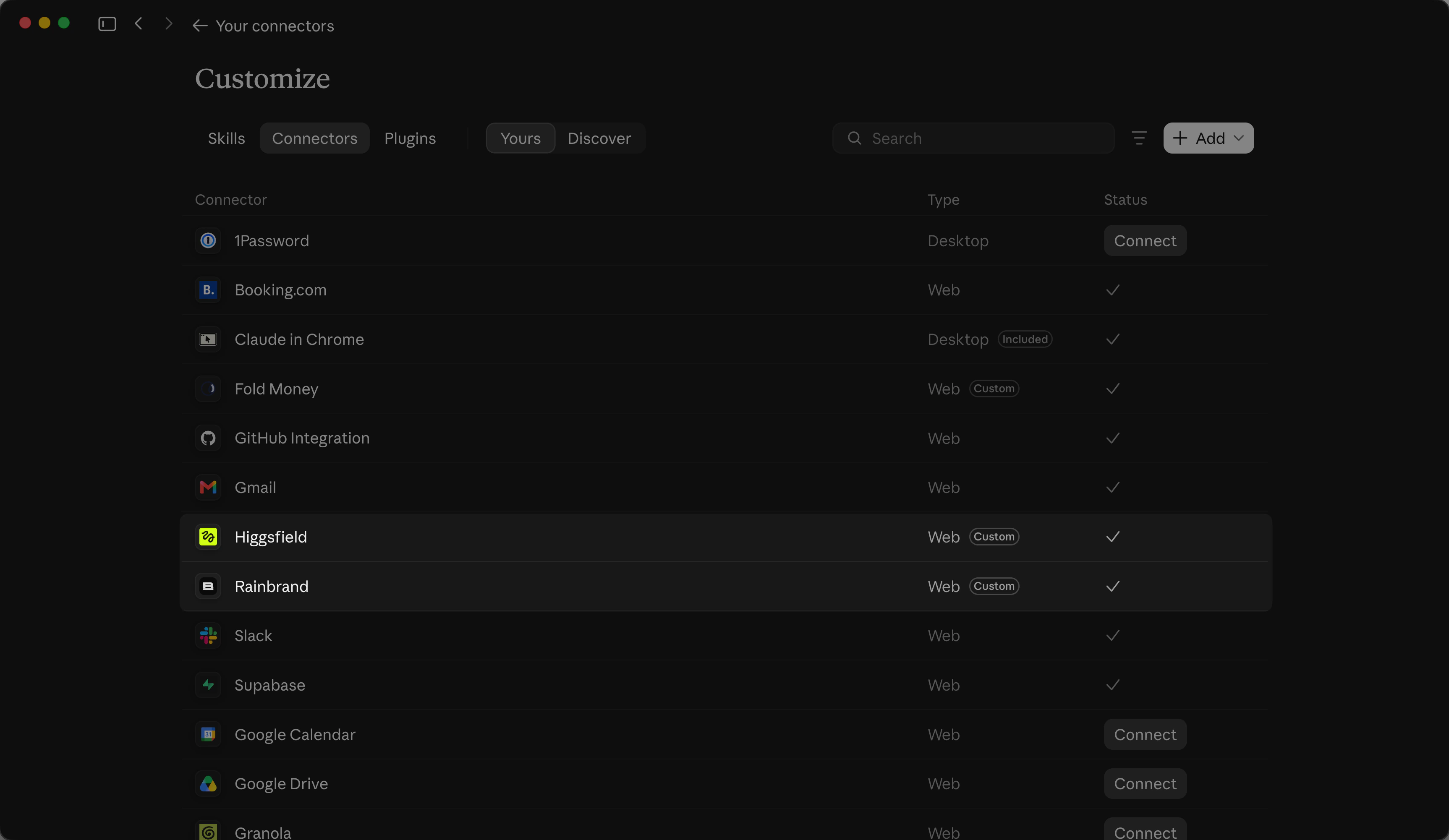The image size is (1449, 840).
Task: Click the Claude in Chrome icon
Action: click(208, 339)
